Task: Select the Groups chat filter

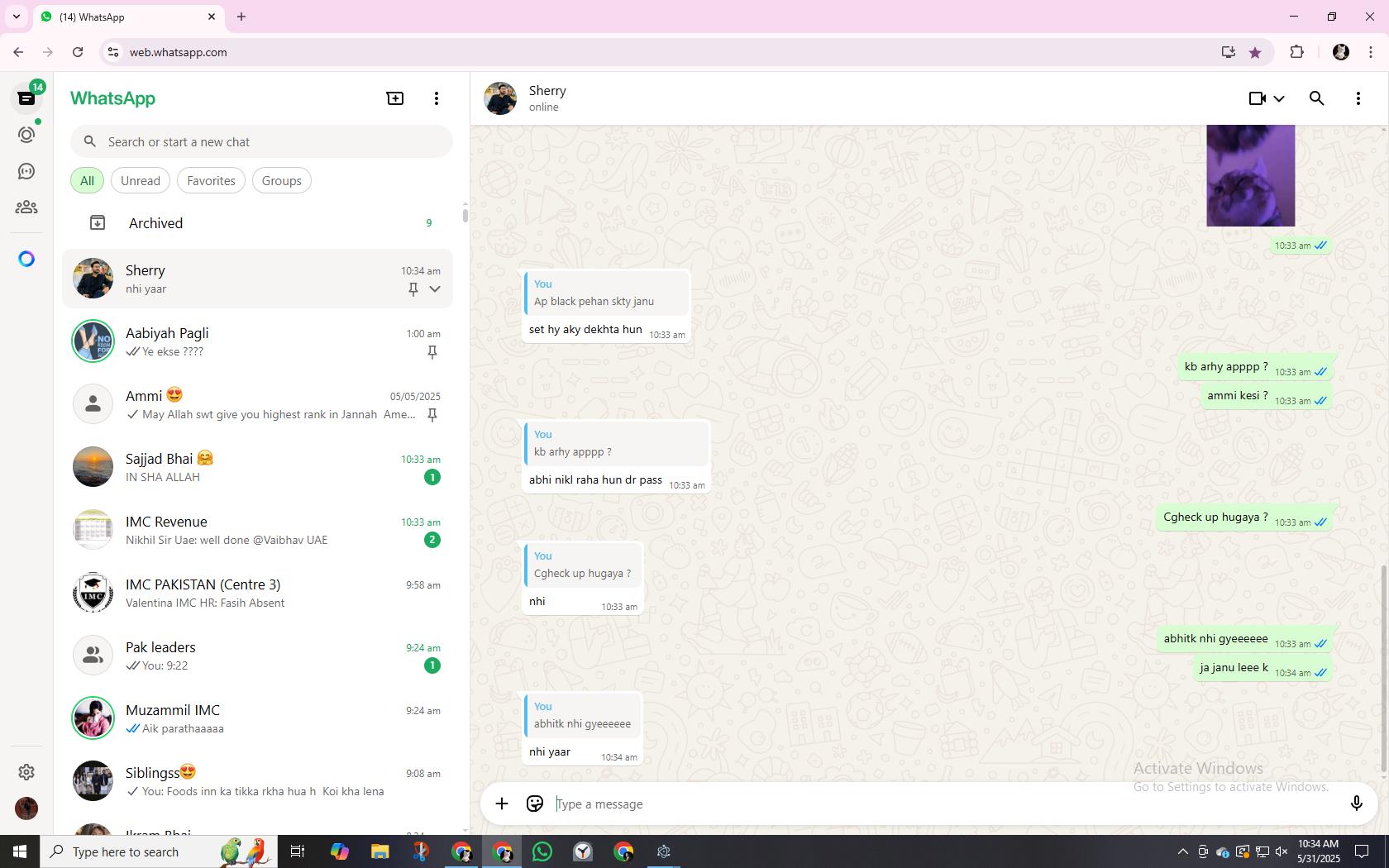Action: [282, 180]
